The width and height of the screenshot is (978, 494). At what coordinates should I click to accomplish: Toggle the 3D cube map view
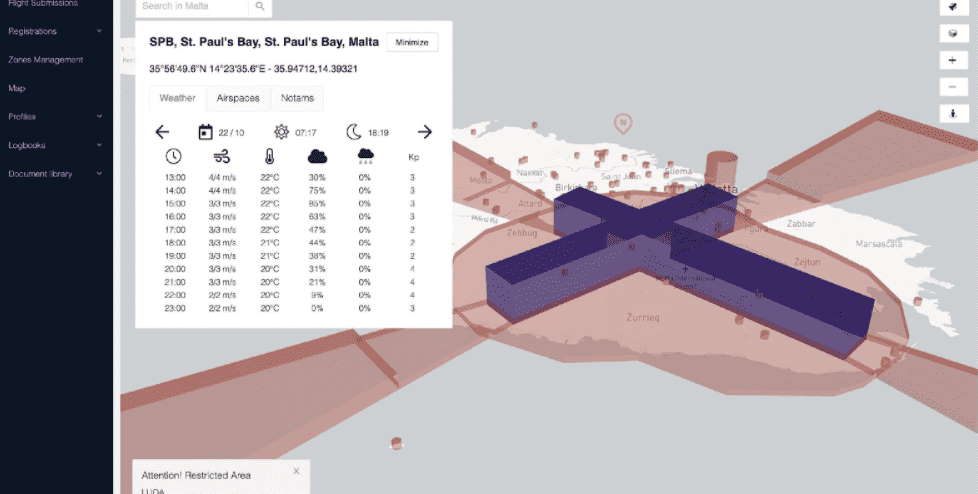tap(954, 33)
